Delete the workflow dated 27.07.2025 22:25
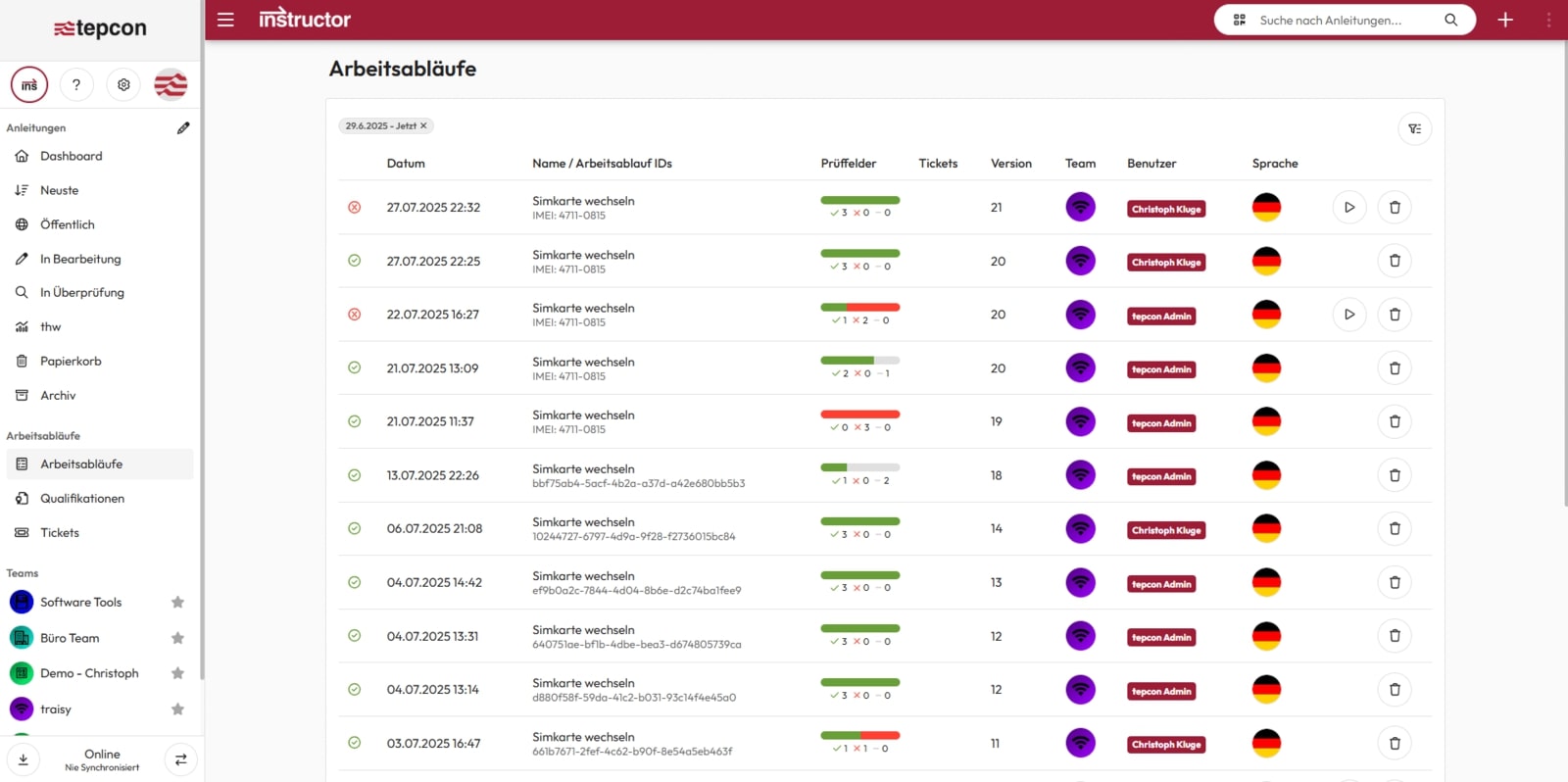 1395,261
